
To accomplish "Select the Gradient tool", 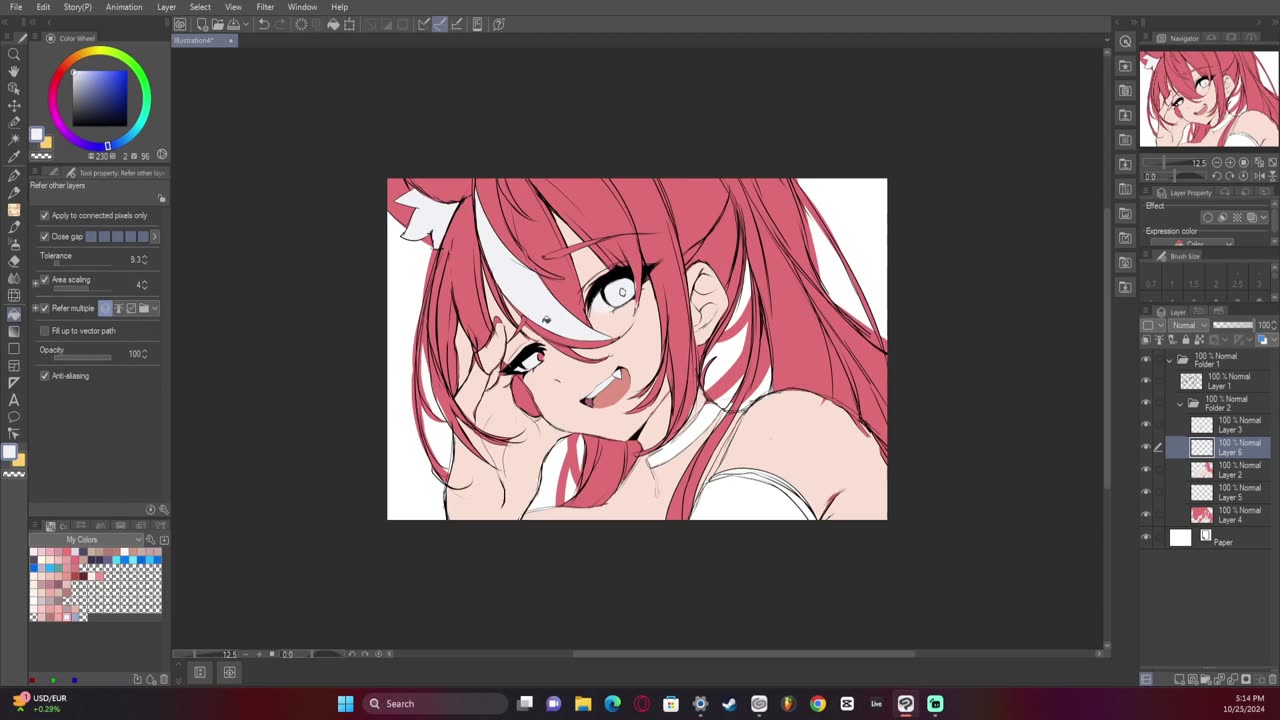I will (x=14, y=331).
